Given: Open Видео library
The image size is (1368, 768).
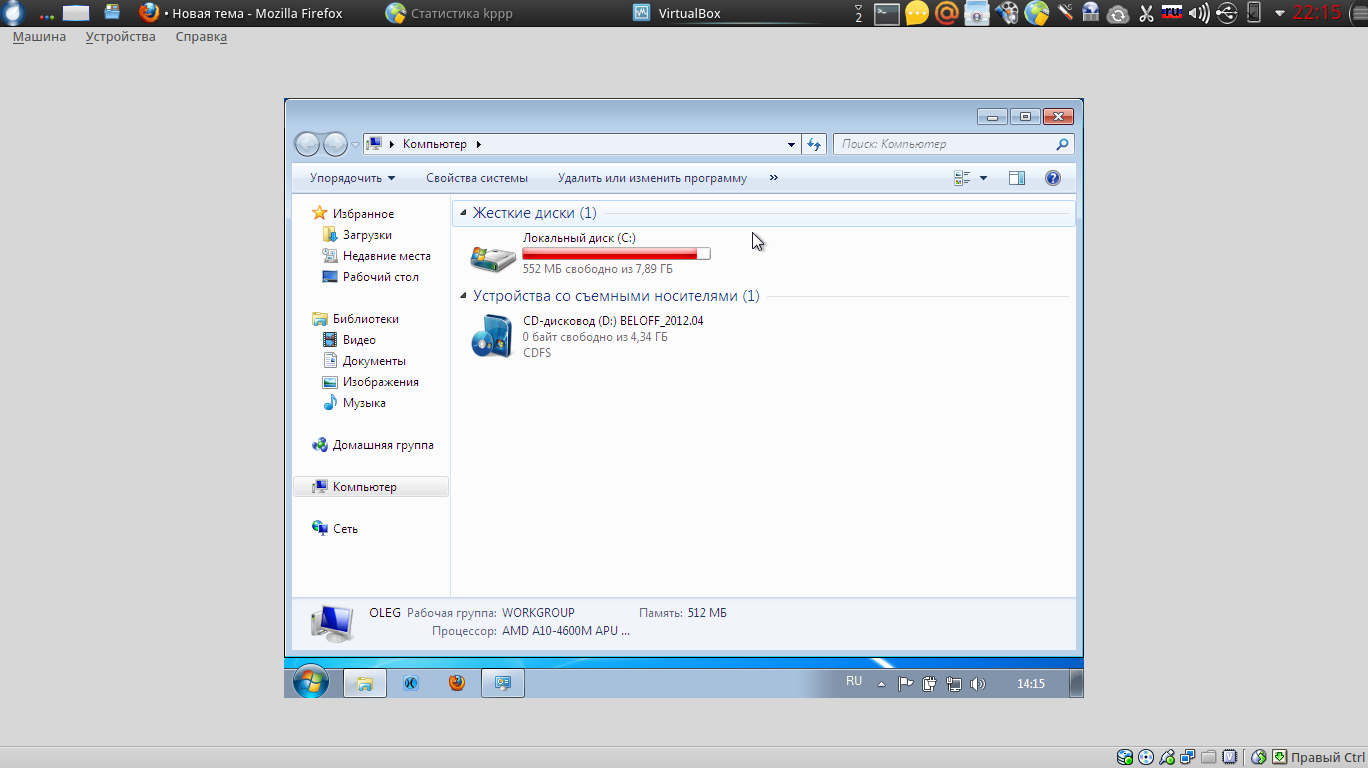Looking at the screenshot, I should pyautogui.click(x=359, y=339).
